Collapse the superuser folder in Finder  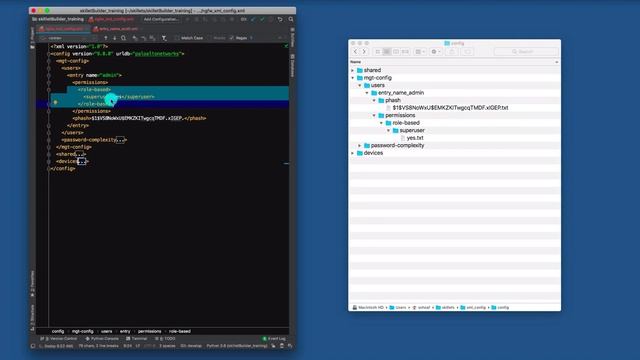pyautogui.click(x=389, y=131)
